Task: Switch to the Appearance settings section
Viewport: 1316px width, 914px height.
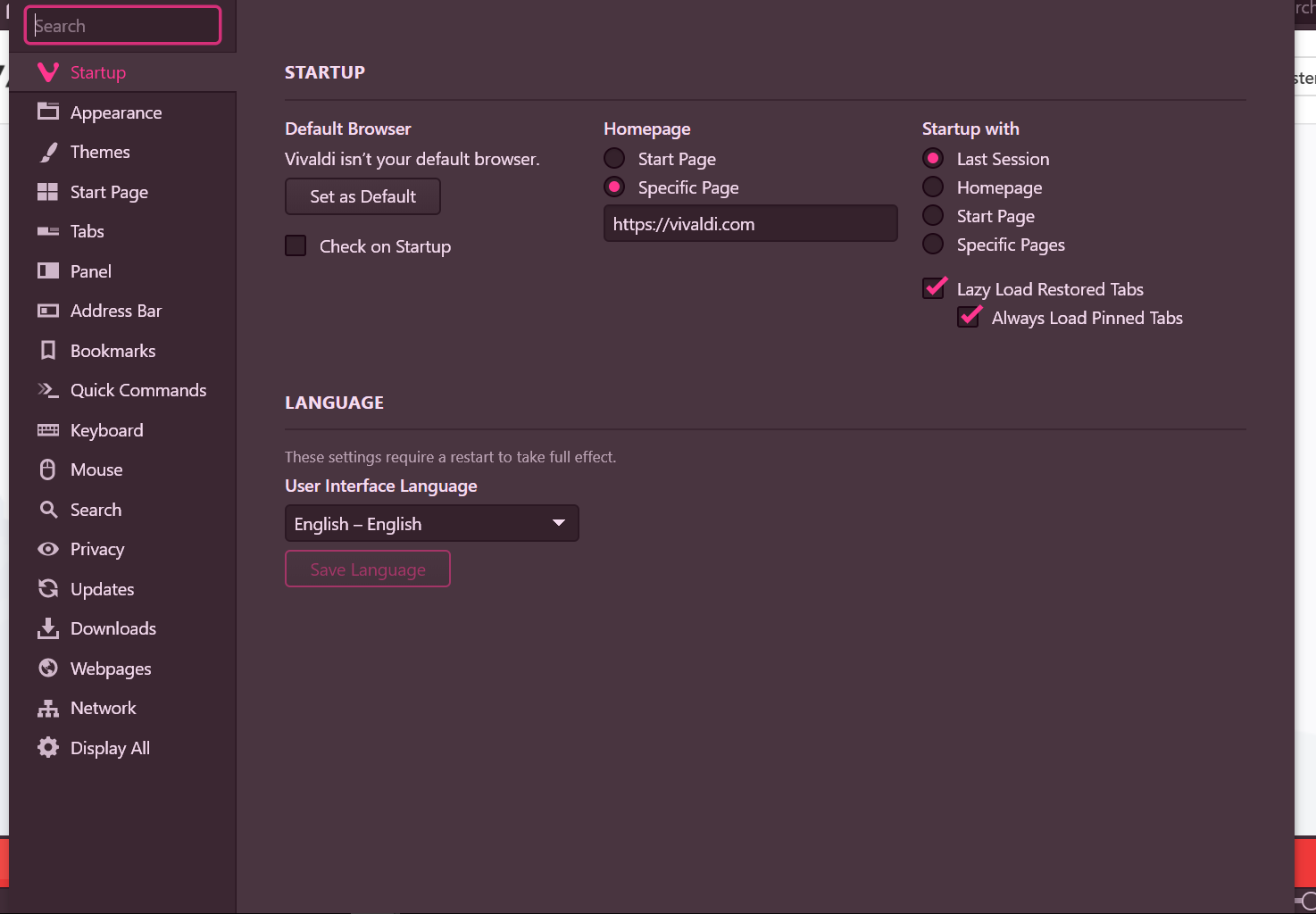Action: (116, 112)
